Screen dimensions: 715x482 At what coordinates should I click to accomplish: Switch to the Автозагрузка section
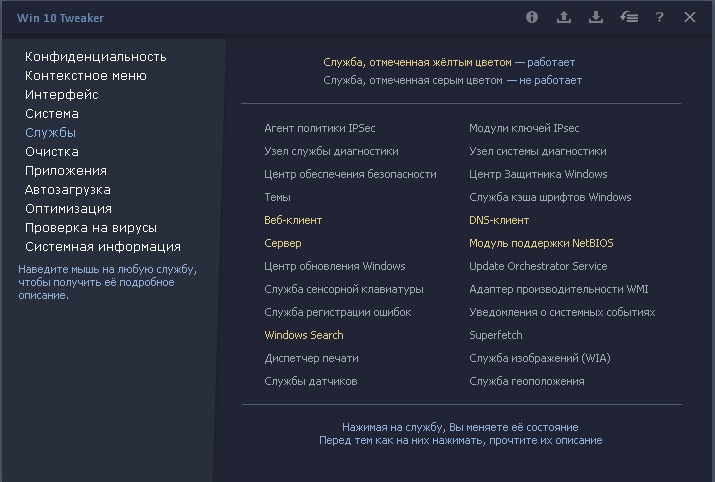click(x=68, y=190)
